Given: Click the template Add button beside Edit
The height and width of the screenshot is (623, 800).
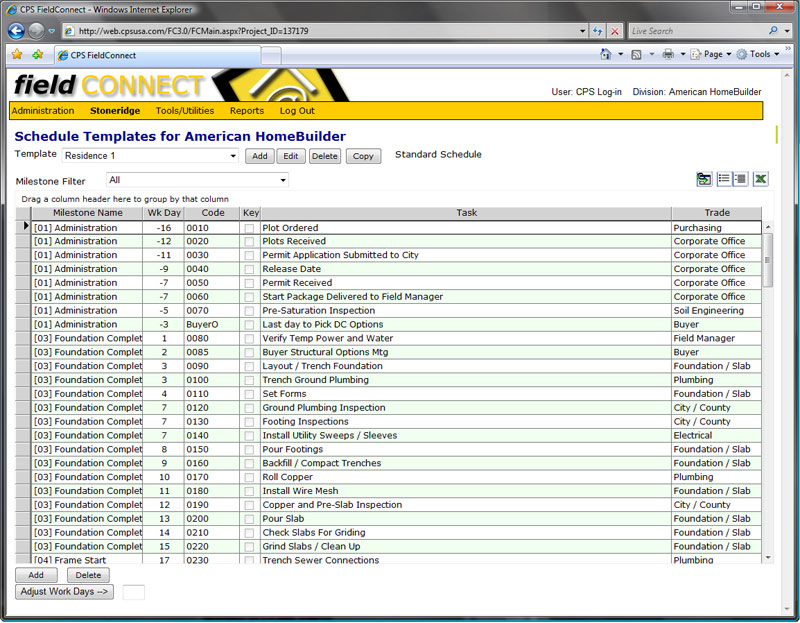Looking at the screenshot, I should pyautogui.click(x=259, y=156).
